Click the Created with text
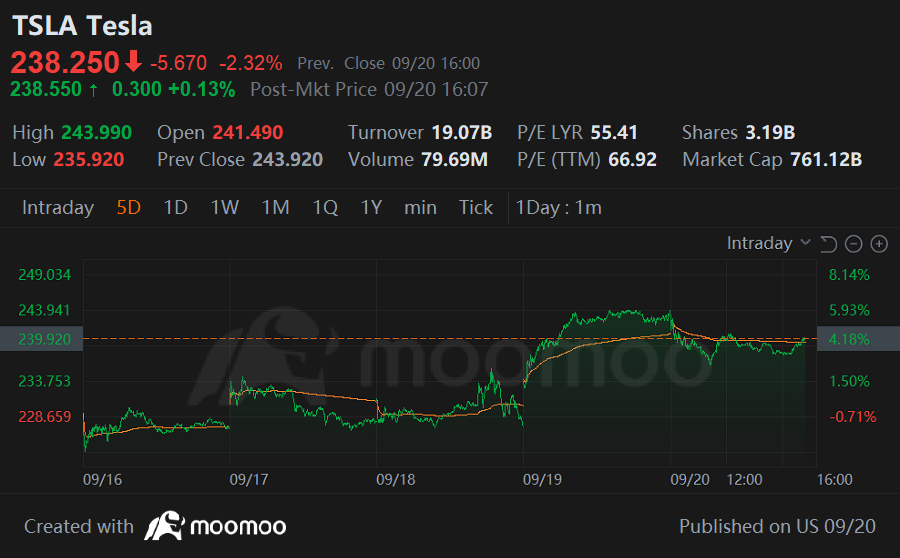 (x=79, y=526)
